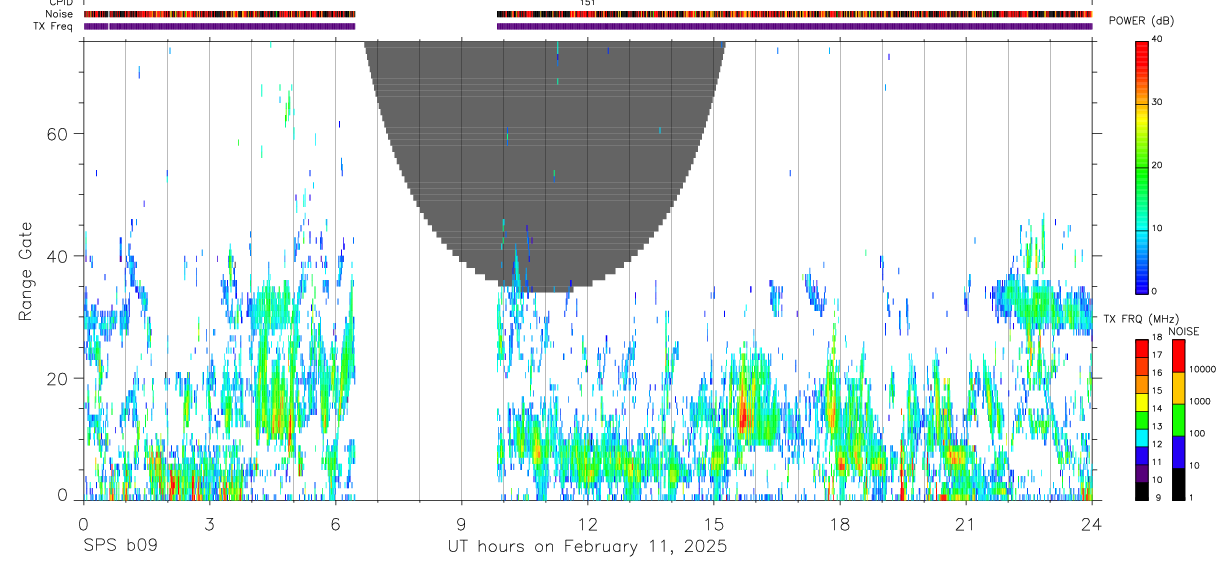
Task: Click the 0 hour tick on time axis
Action: 83,522
